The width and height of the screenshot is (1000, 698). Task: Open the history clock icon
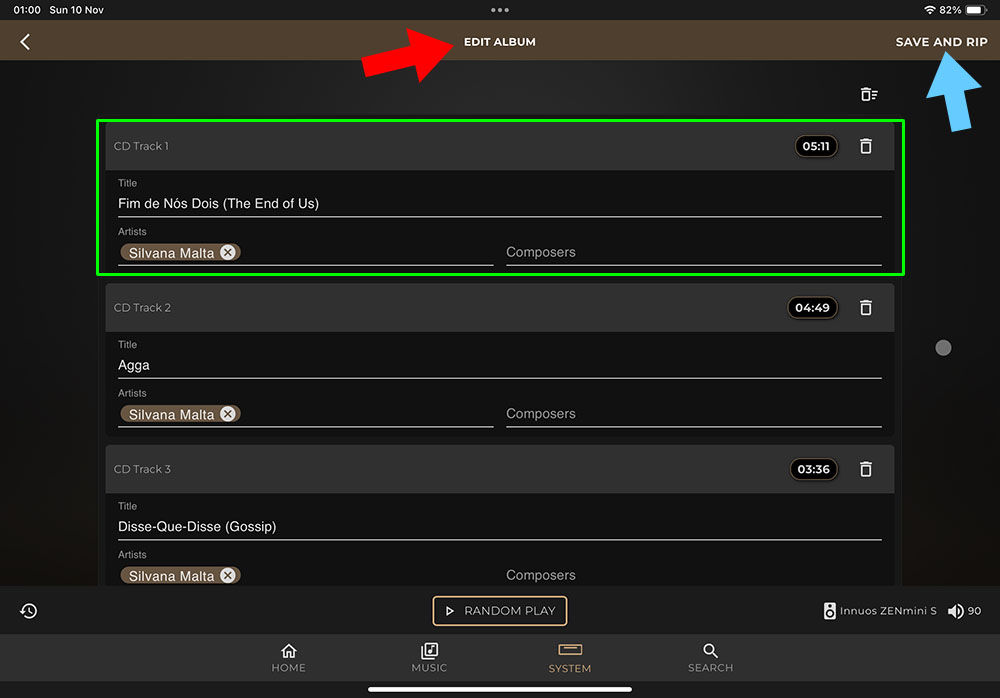tap(29, 611)
